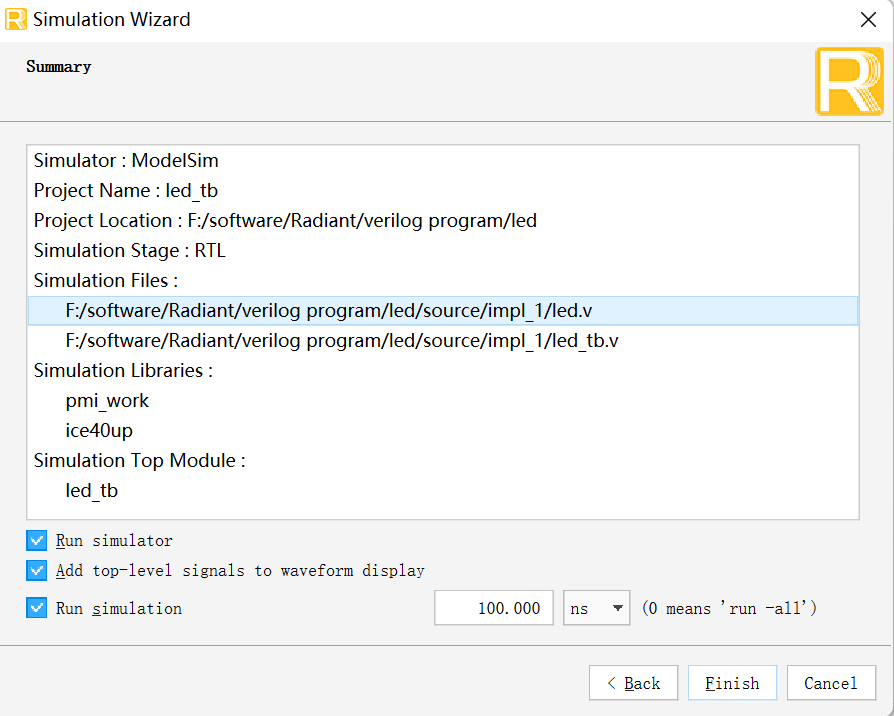Select the led.v simulation file row

(443, 311)
